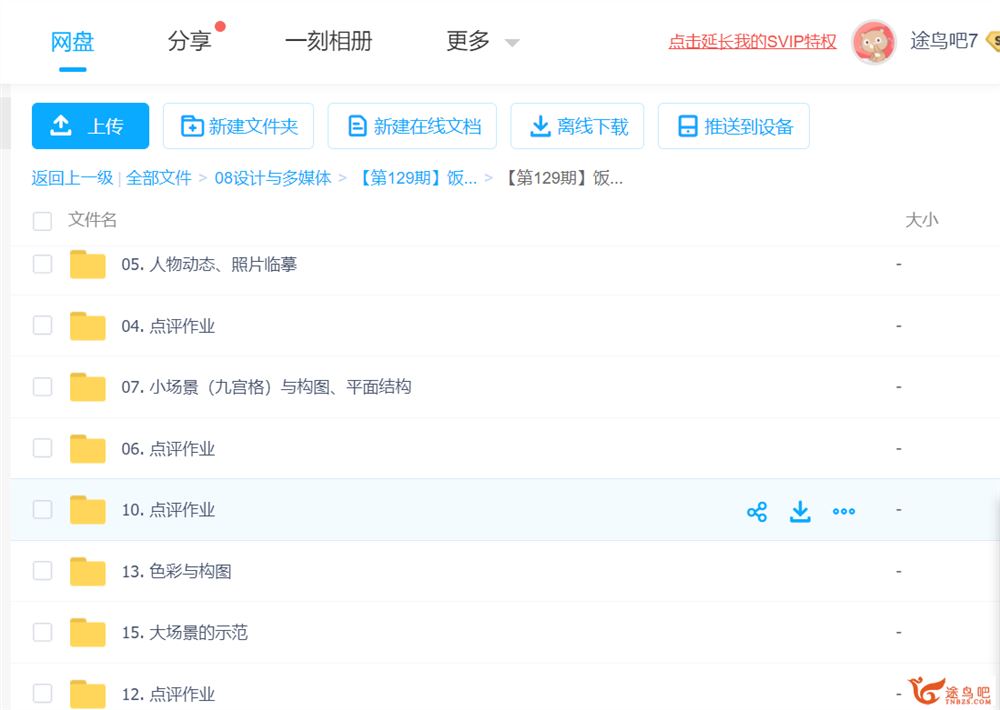This screenshot has height=710, width=1000.
Task: Click the download icon on 10. 点评作业 row
Action: tap(800, 512)
